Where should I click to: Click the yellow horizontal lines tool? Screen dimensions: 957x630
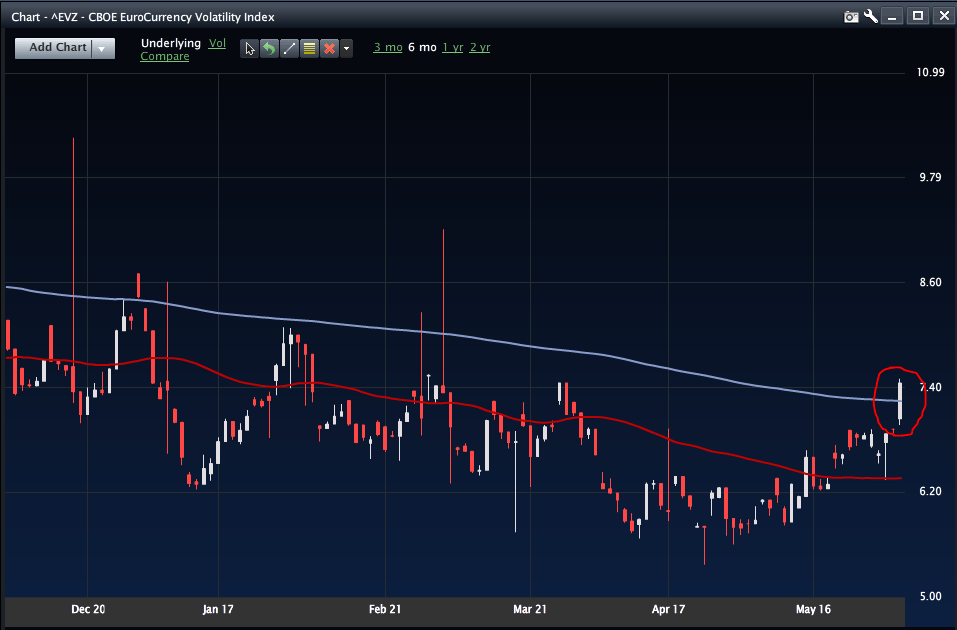click(x=309, y=48)
